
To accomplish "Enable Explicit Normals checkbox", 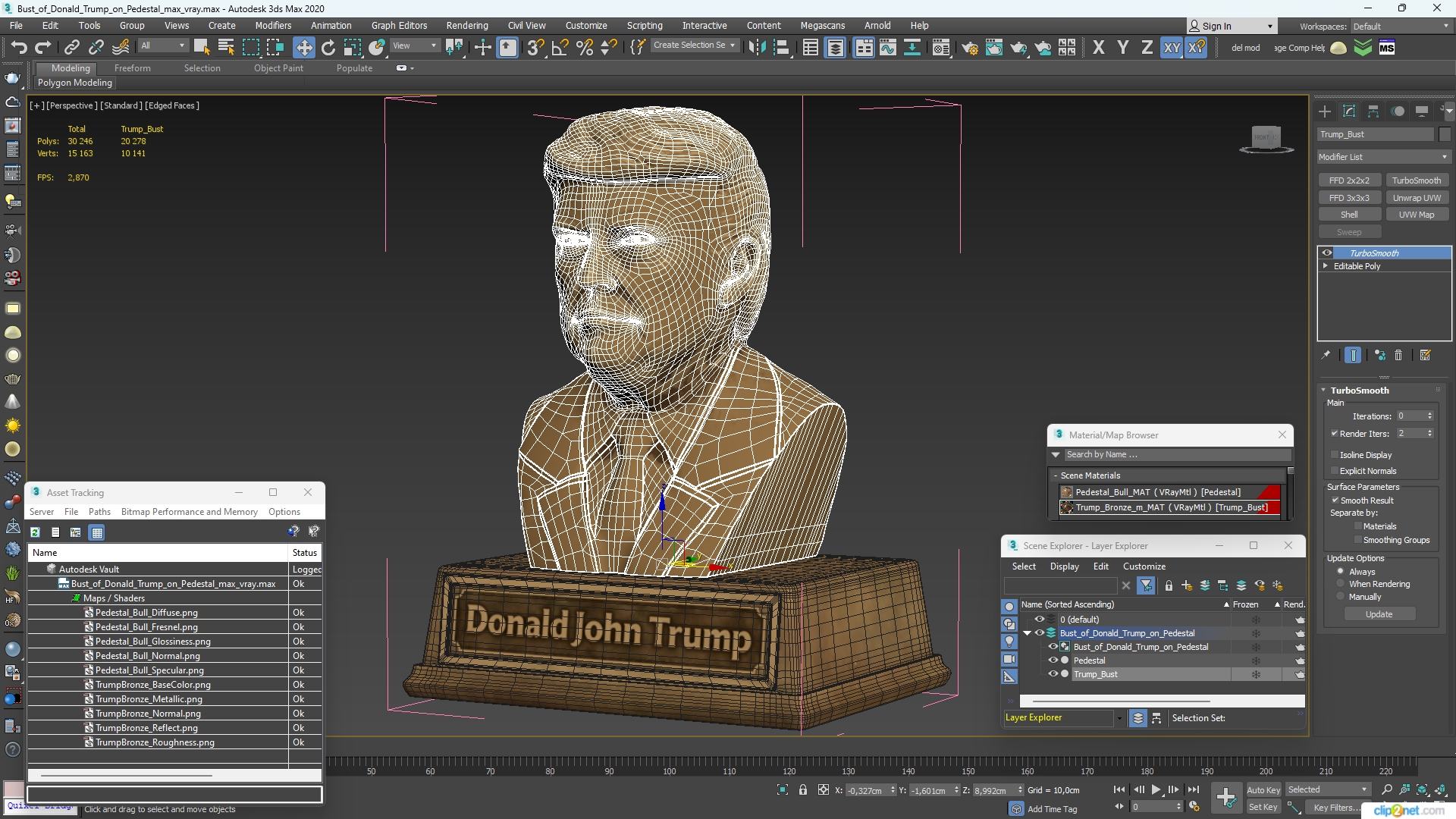I will [1335, 471].
